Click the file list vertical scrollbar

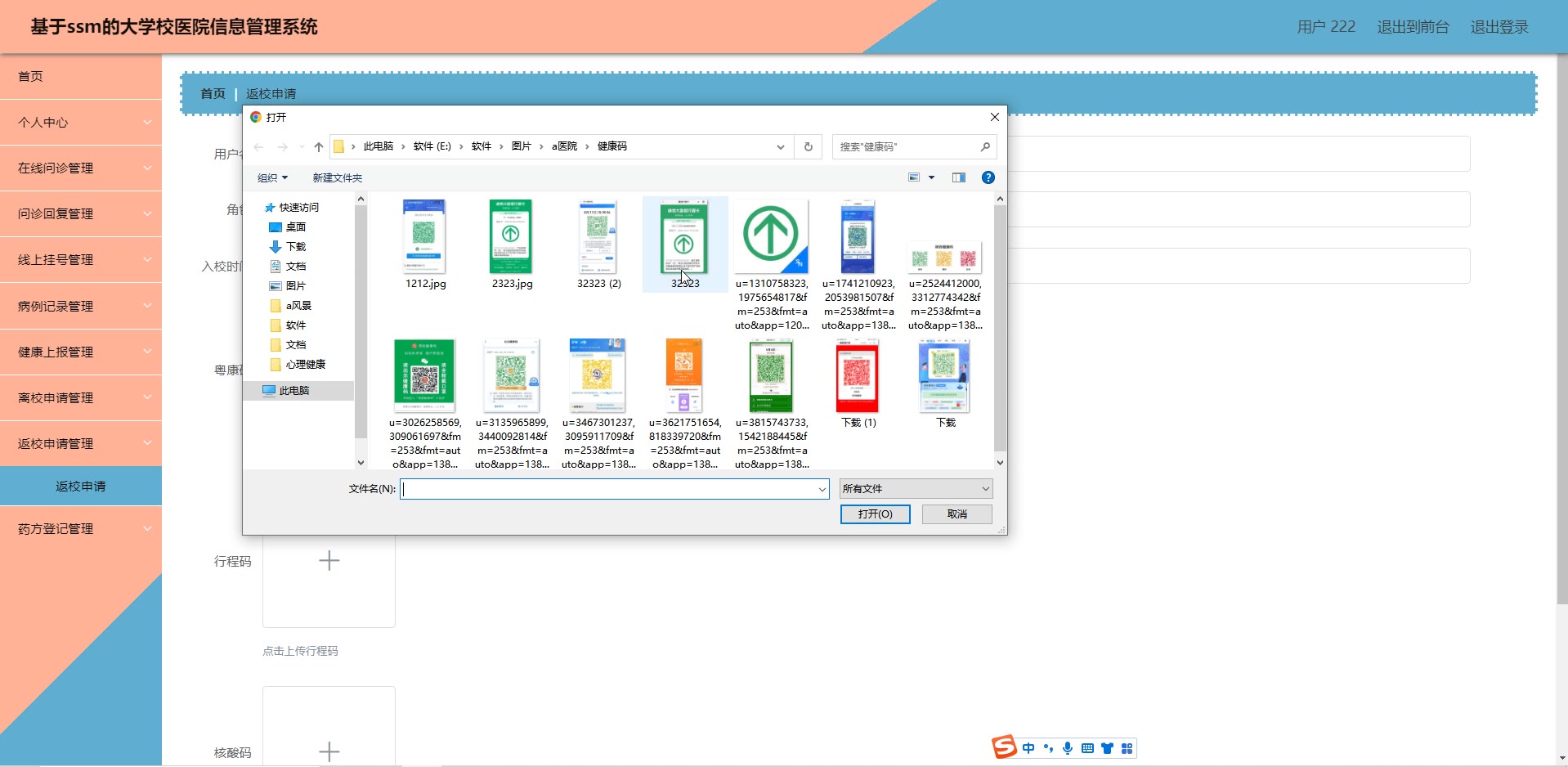[1000, 327]
